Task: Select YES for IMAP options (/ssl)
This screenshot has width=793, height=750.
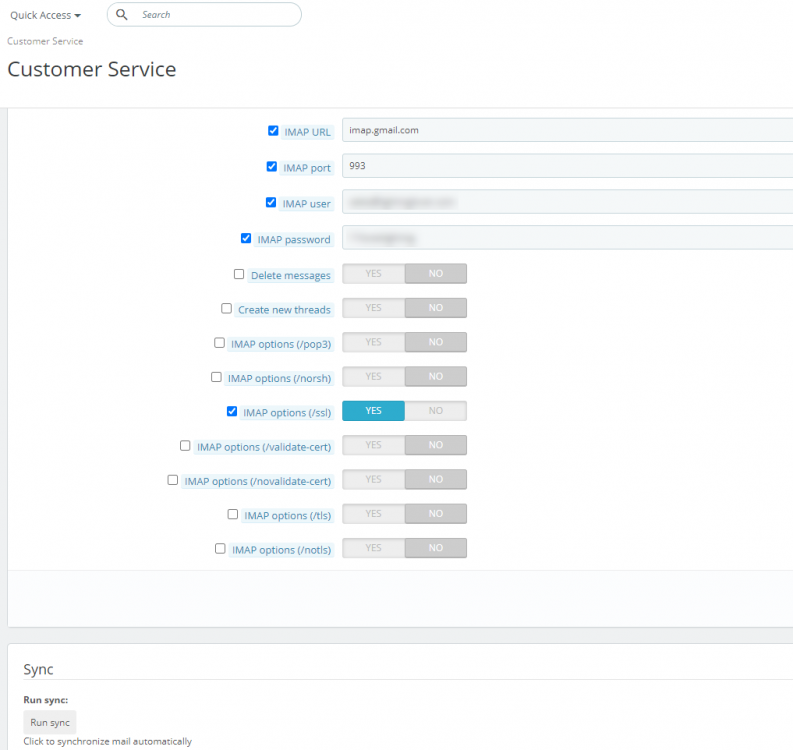Action: tap(374, 411)
